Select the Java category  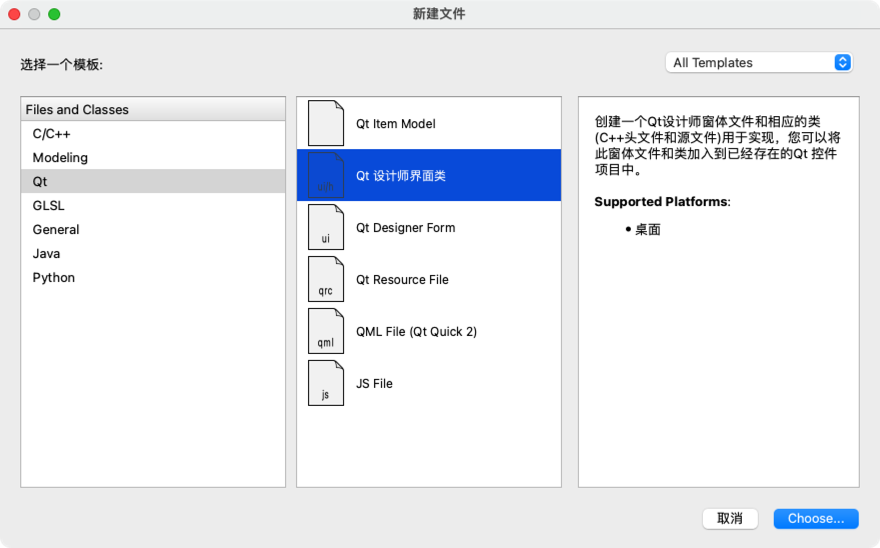click(x=153, y=254)
